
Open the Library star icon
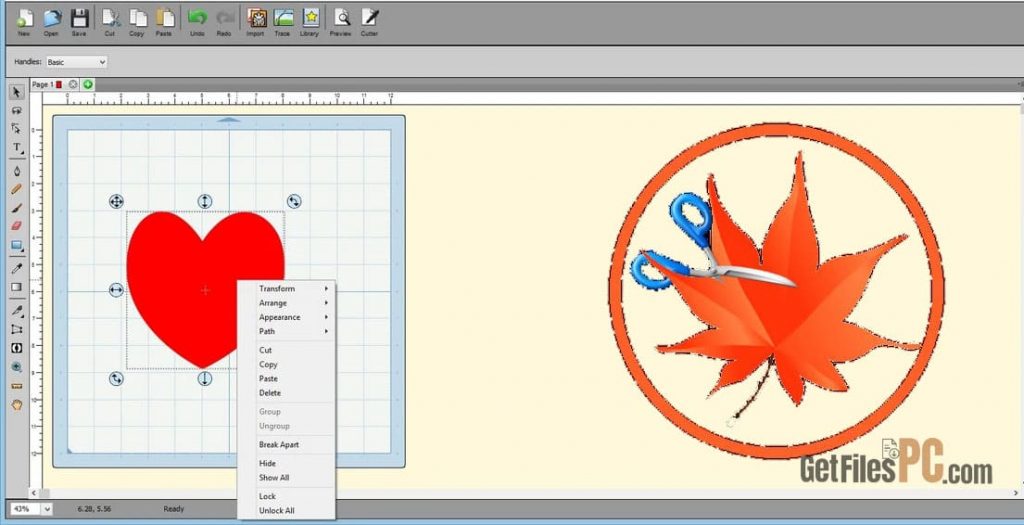click(310, 20)
